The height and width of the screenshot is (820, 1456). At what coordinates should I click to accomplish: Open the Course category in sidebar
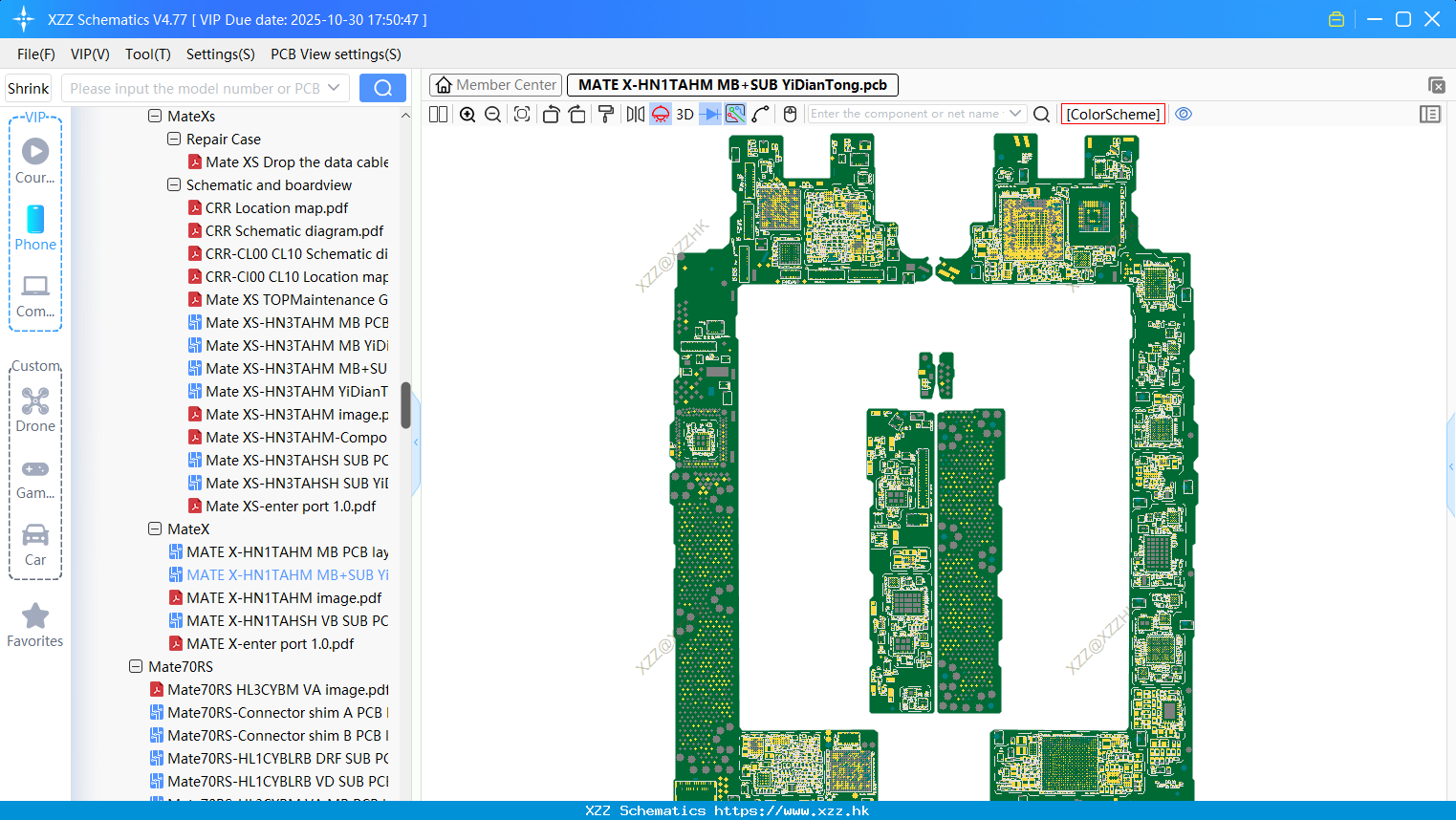pos(35,161)
